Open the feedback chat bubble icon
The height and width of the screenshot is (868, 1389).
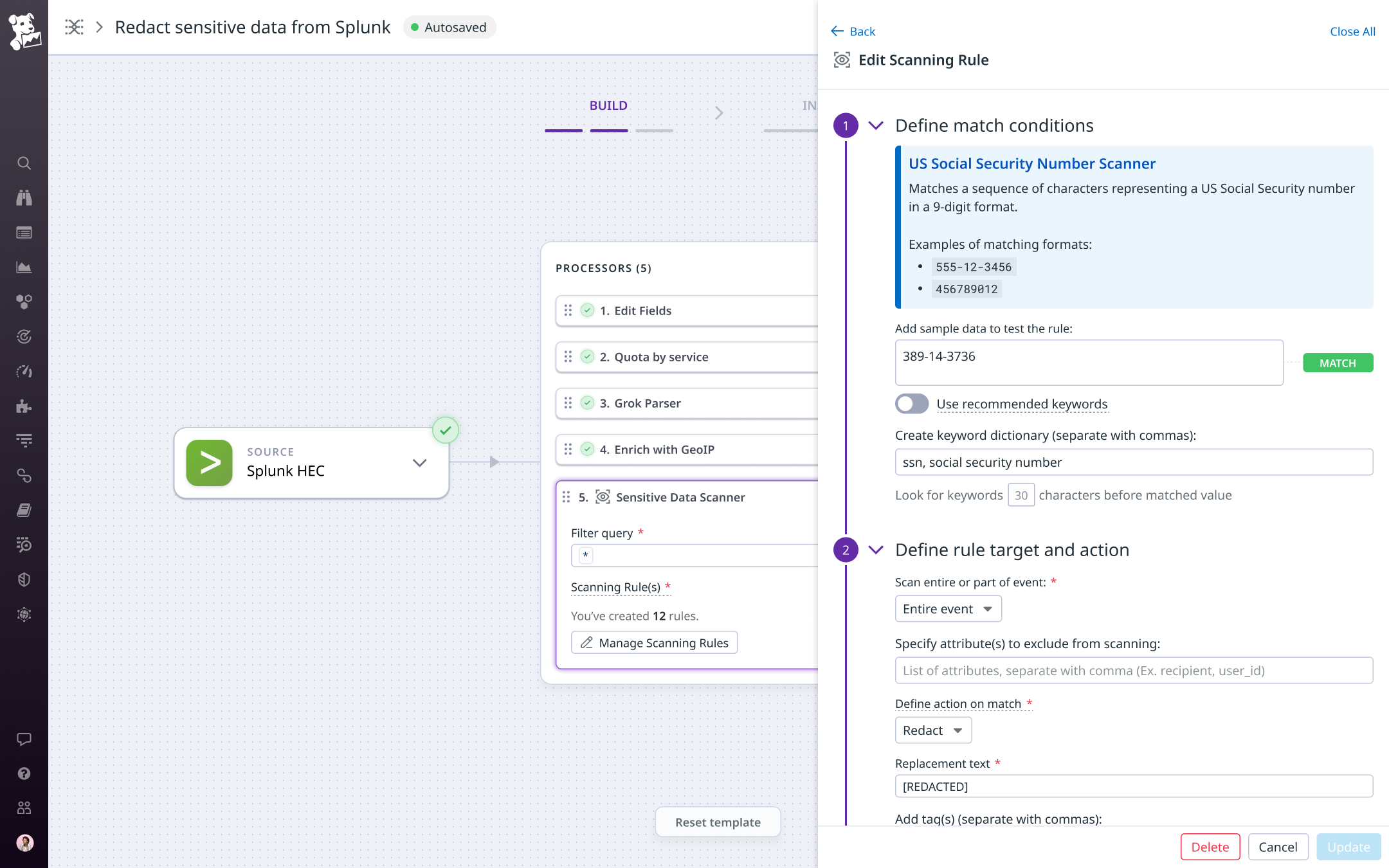tap(24, 738)
